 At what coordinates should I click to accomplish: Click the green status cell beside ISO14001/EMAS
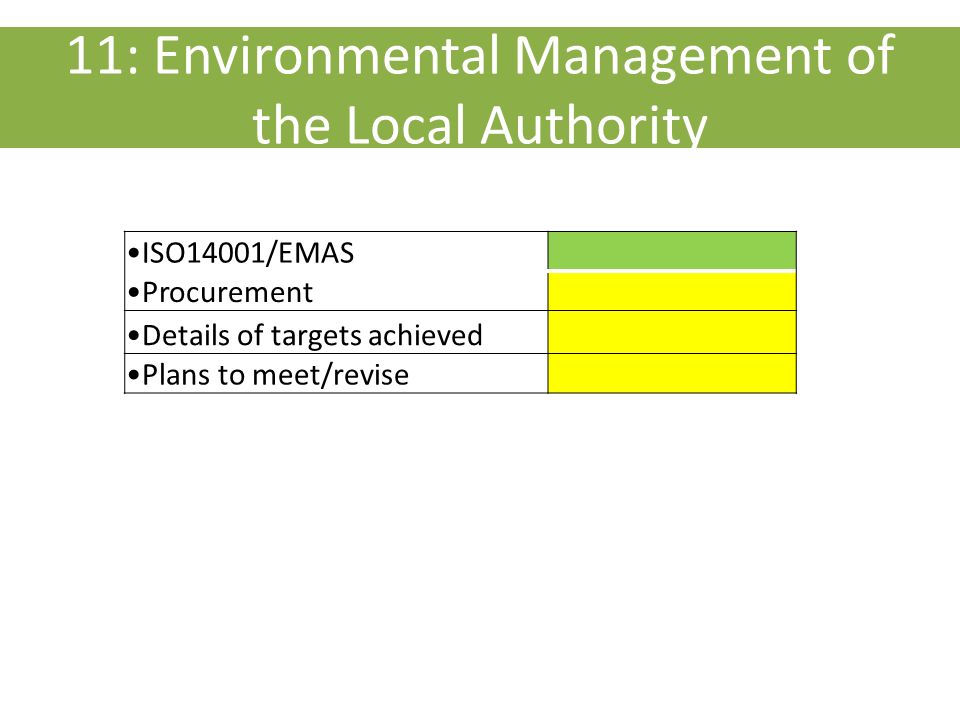click(672, 250)
